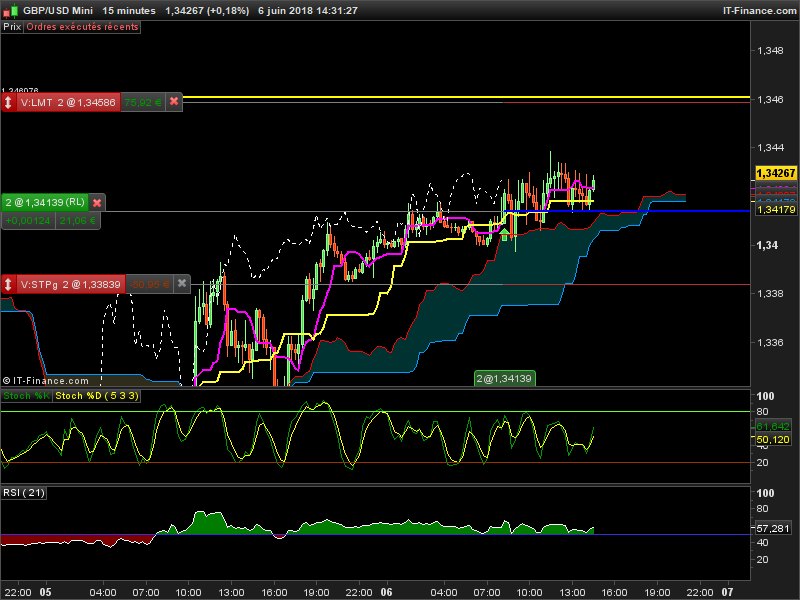Click the GBP/USD Mini instrument title
The image size is (800, 600).
[58, 11]
